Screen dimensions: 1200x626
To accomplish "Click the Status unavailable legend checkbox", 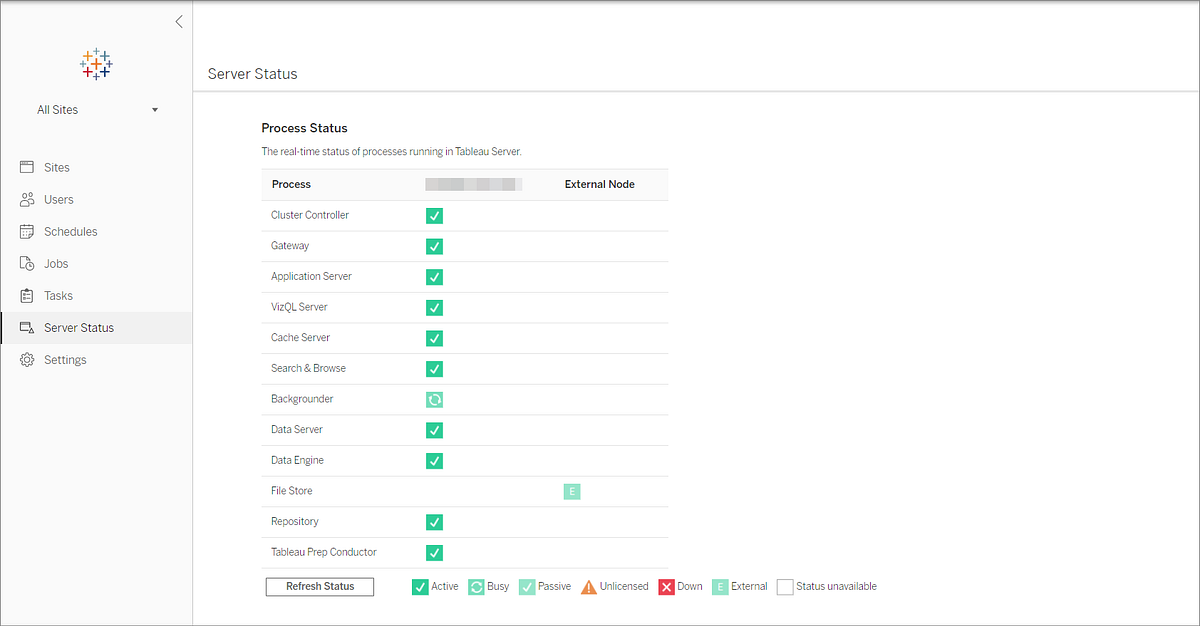I will pyautogui.click(x=784, y=586).
